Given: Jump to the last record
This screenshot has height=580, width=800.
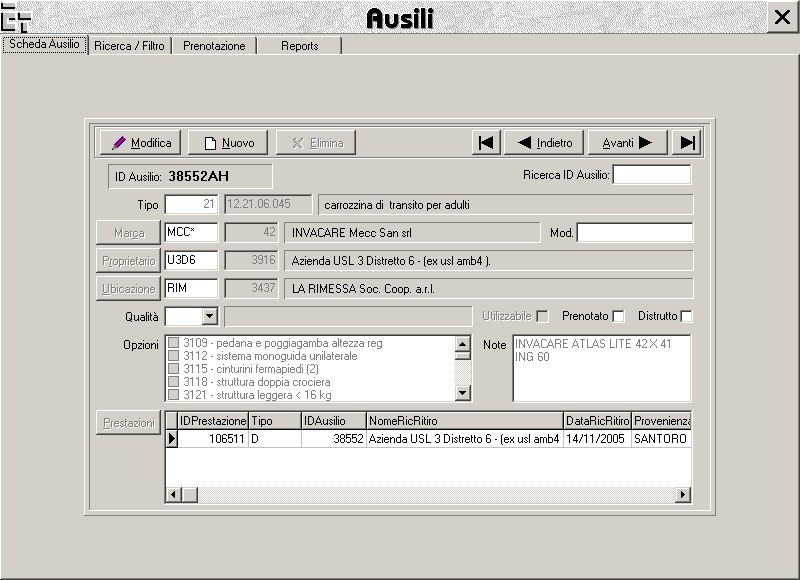Looking at the screenshot, I should click(687, 142).
